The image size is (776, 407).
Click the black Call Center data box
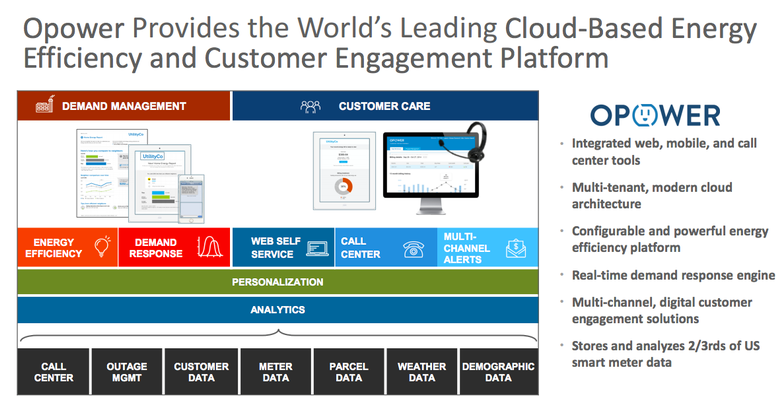click(53, 372)
